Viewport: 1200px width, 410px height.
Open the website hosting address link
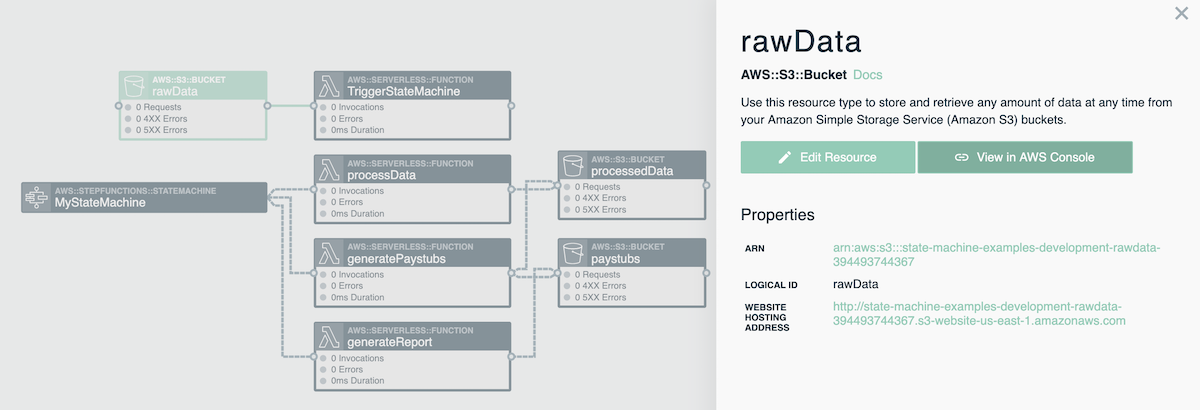tap(980, 313)
